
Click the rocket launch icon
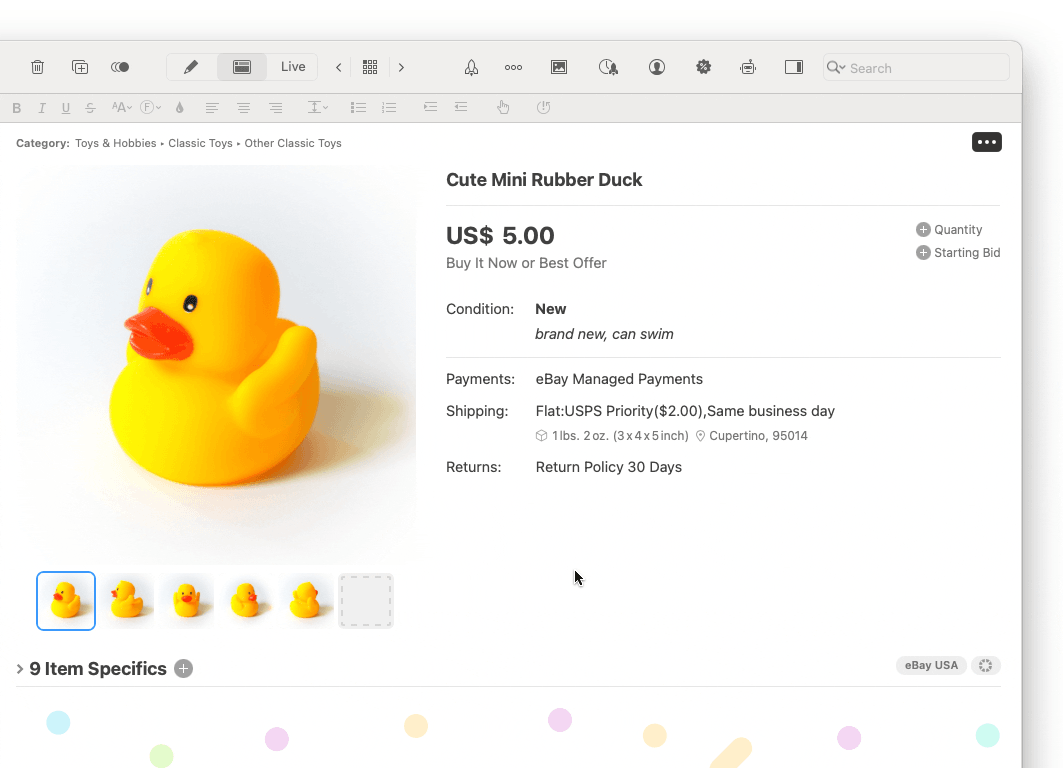(471, 67)
